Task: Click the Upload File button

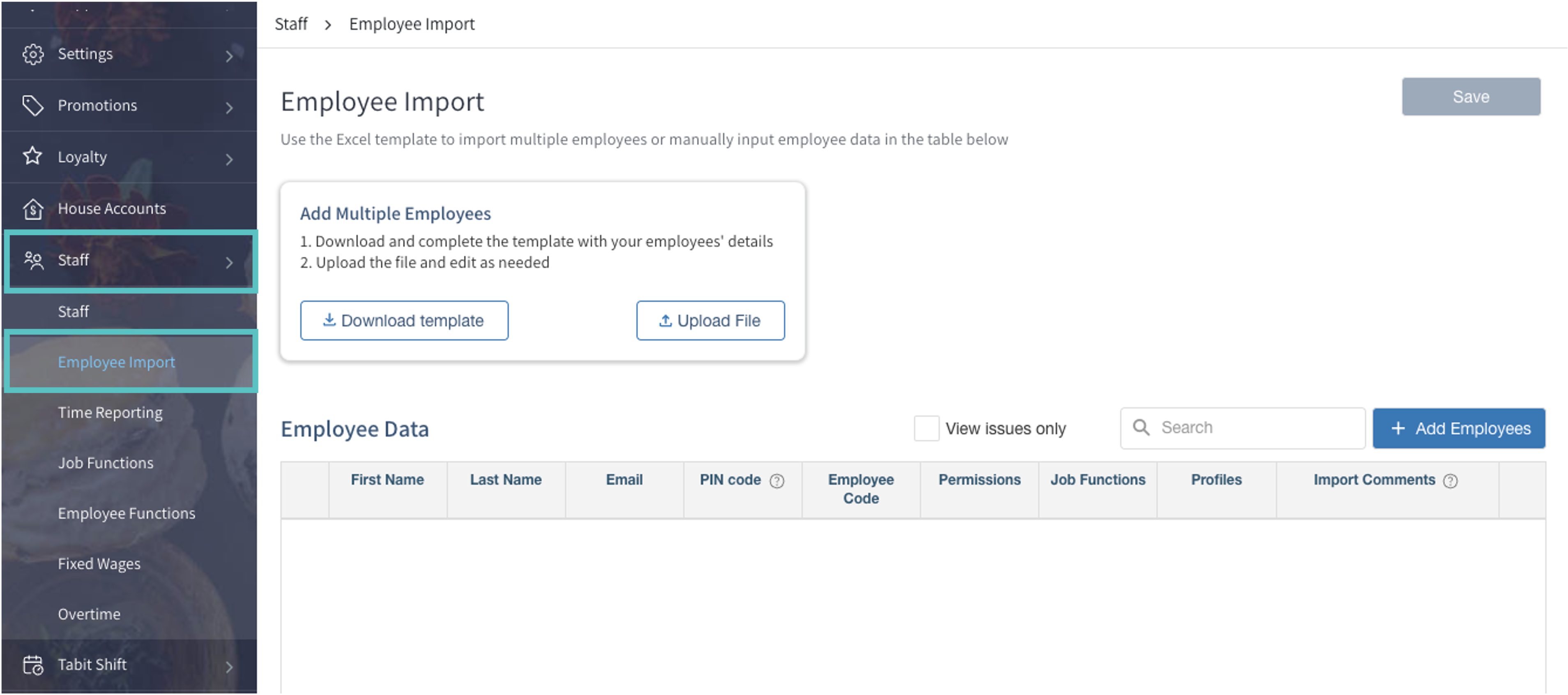Action: point(710,321)
